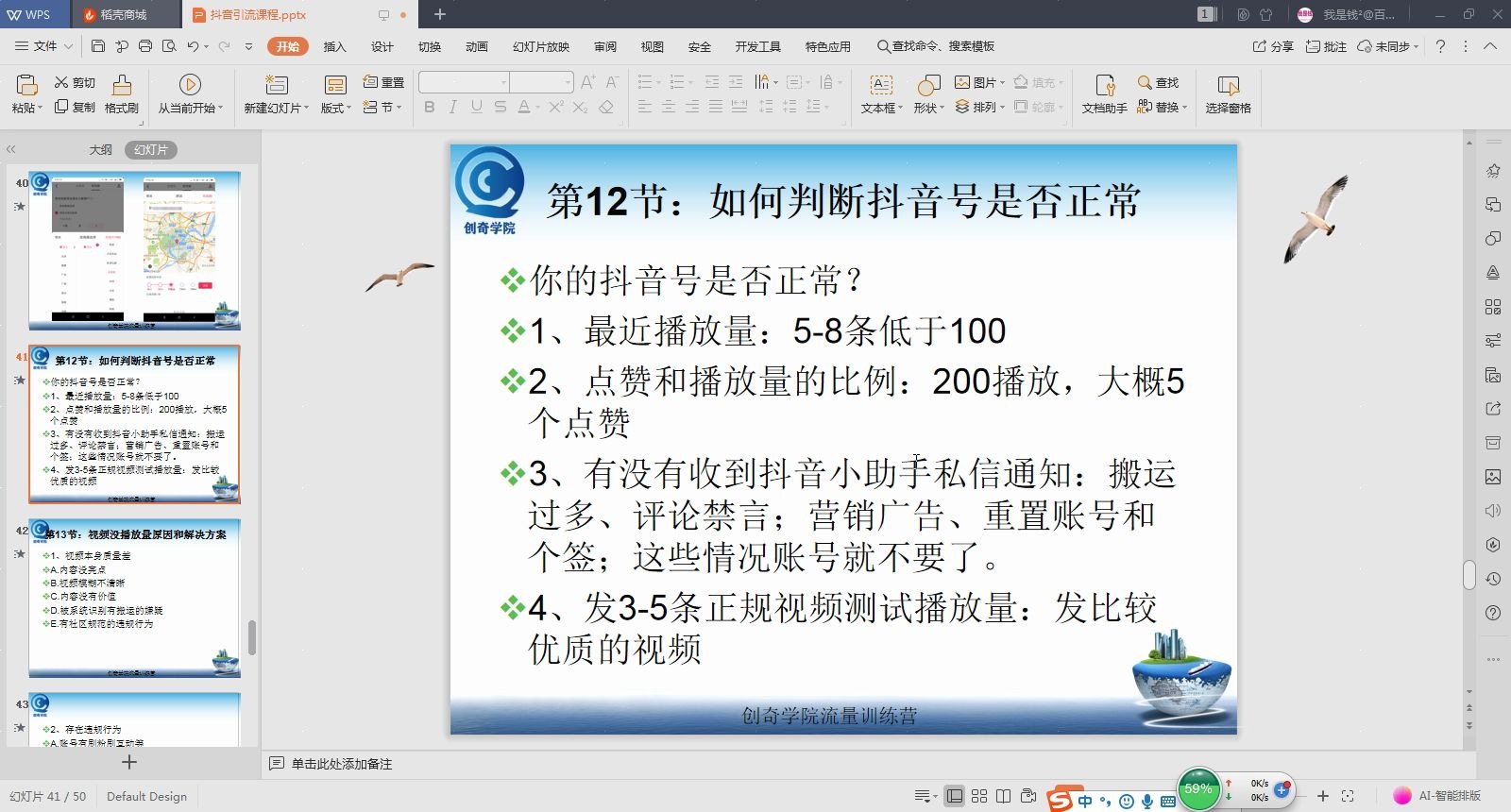
Task: Click the Comment (批注) button
Action: (x=1326, y=46)
